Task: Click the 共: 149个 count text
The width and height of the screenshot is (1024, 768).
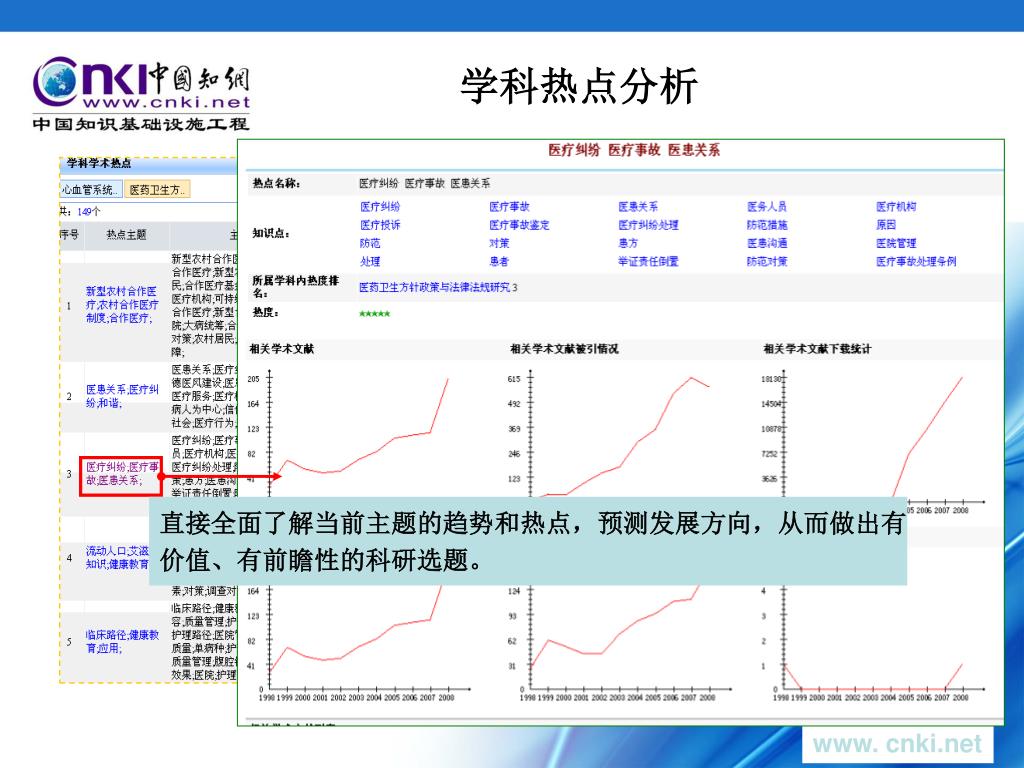Action: pos(80,212)
